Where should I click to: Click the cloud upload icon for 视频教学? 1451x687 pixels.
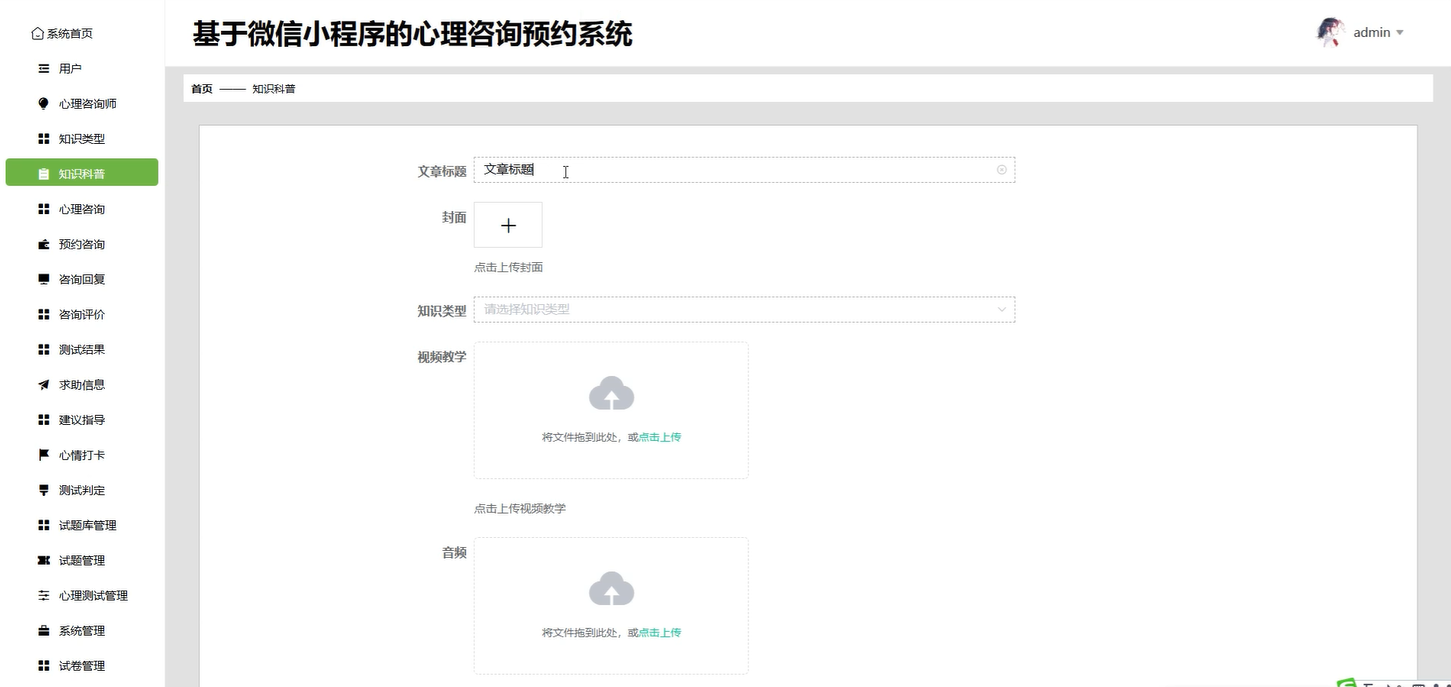[x=610, y=393]
